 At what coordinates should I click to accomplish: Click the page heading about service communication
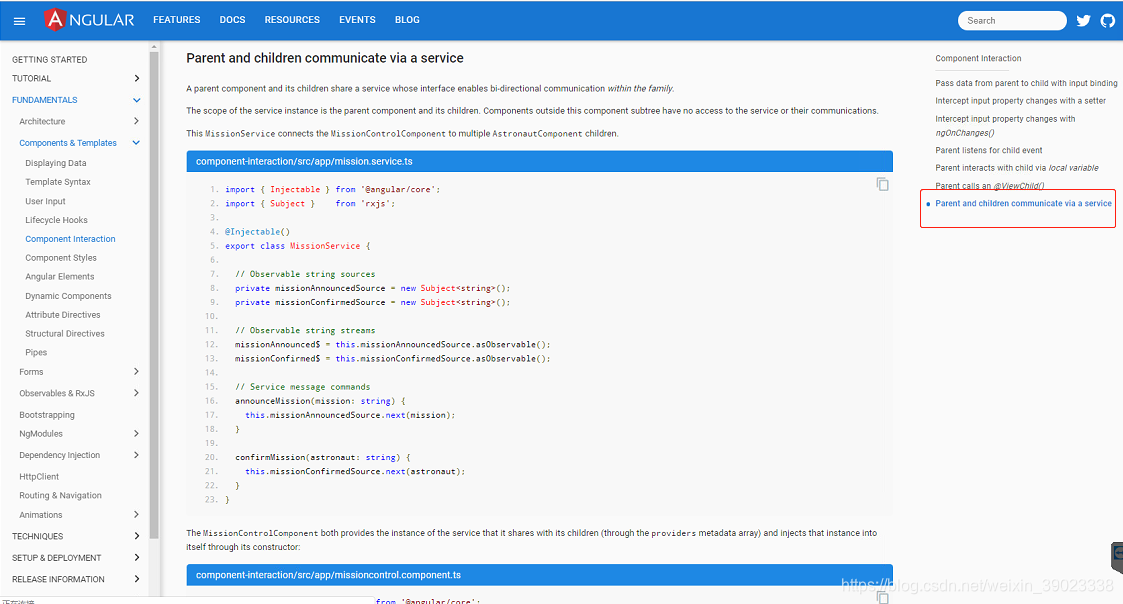pos(324,58)
